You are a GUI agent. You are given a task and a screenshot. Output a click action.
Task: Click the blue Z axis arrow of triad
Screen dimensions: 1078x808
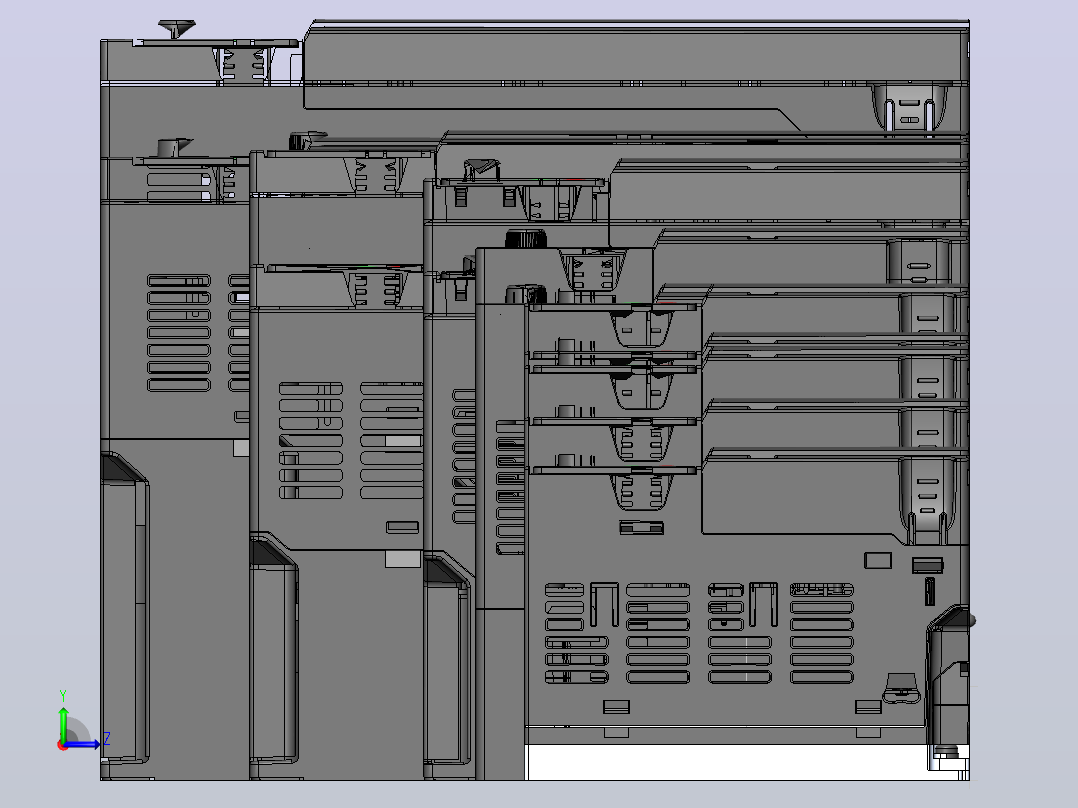pyautogui.click(x=83, y=744)
